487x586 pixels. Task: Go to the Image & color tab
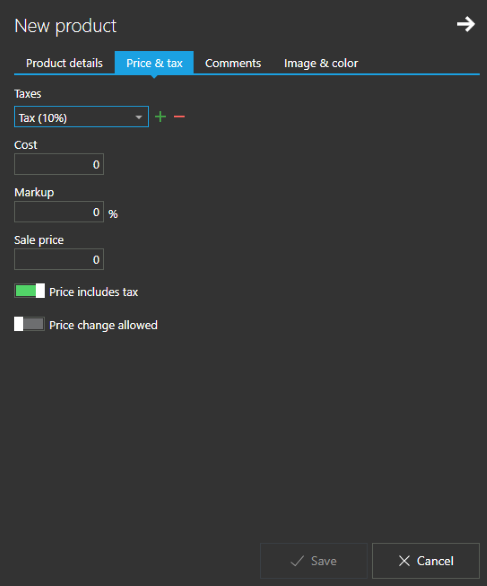pos(321,63)
